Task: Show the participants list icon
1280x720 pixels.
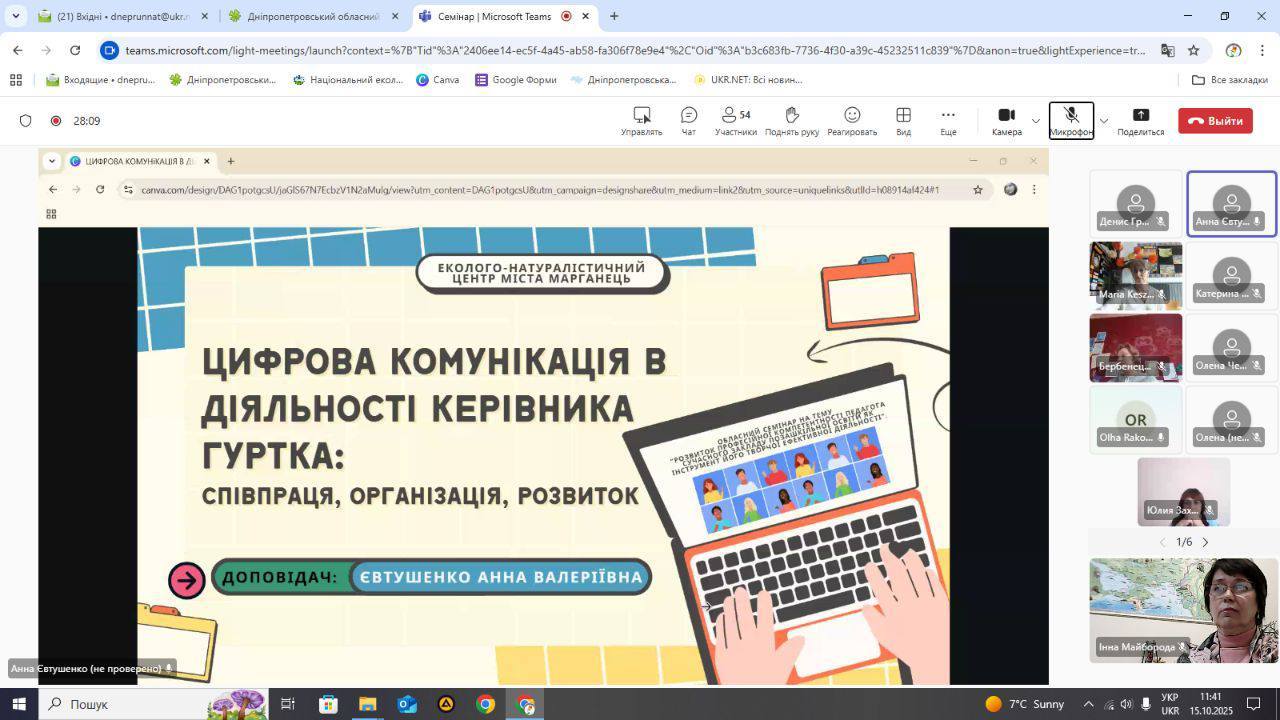Action: (730, 115)
